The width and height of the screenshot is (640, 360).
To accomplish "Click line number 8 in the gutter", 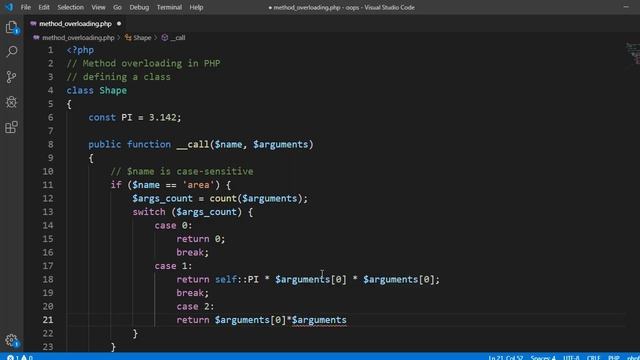I will [50, 144].
